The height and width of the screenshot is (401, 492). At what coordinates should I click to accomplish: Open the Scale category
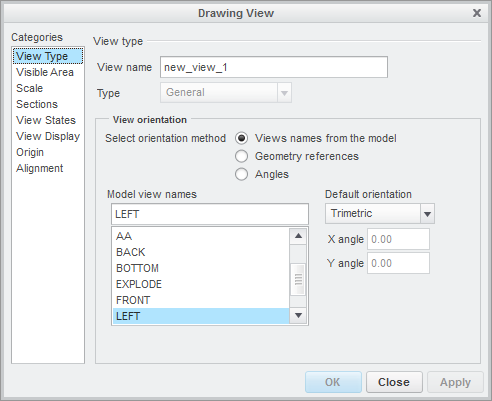29,88
